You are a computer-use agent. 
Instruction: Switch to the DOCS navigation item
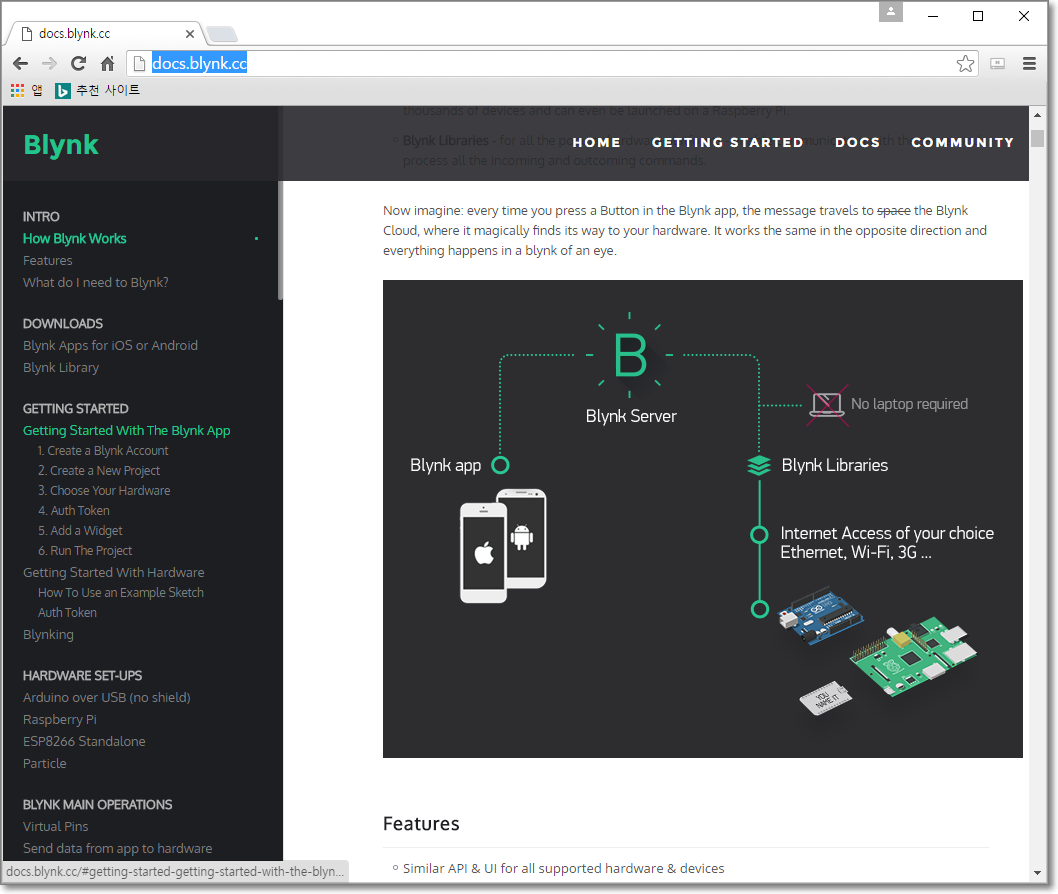(x=857, y=142)
